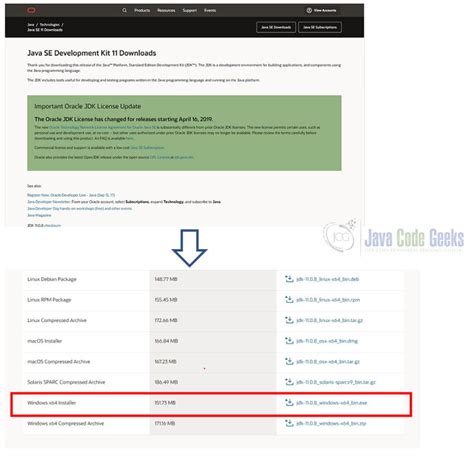The width and height of the screenshot is (474, 464).
Task: Open the Events menu
Action: [x=210, y=10]
